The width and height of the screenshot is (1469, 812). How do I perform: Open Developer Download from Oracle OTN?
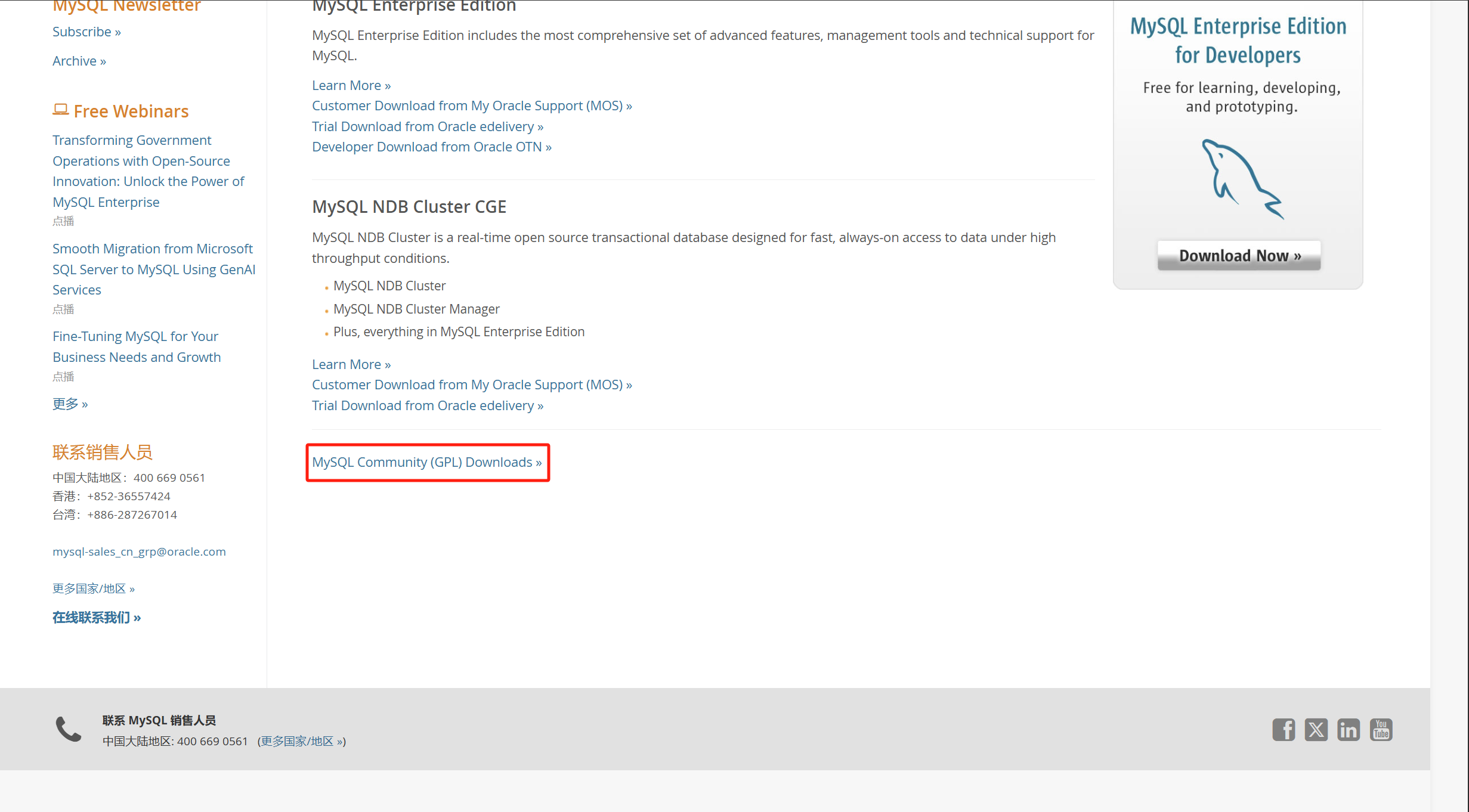(431, 146)
